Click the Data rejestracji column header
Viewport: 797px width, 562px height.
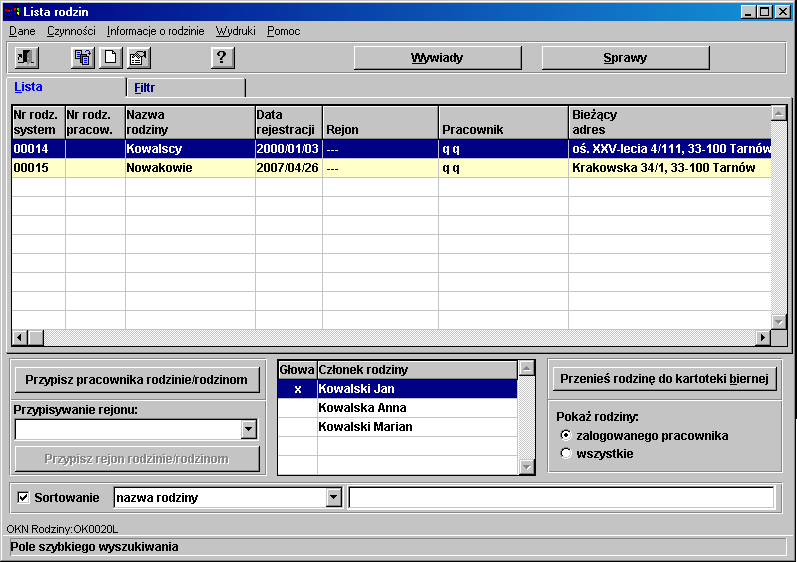click(288, 122)
